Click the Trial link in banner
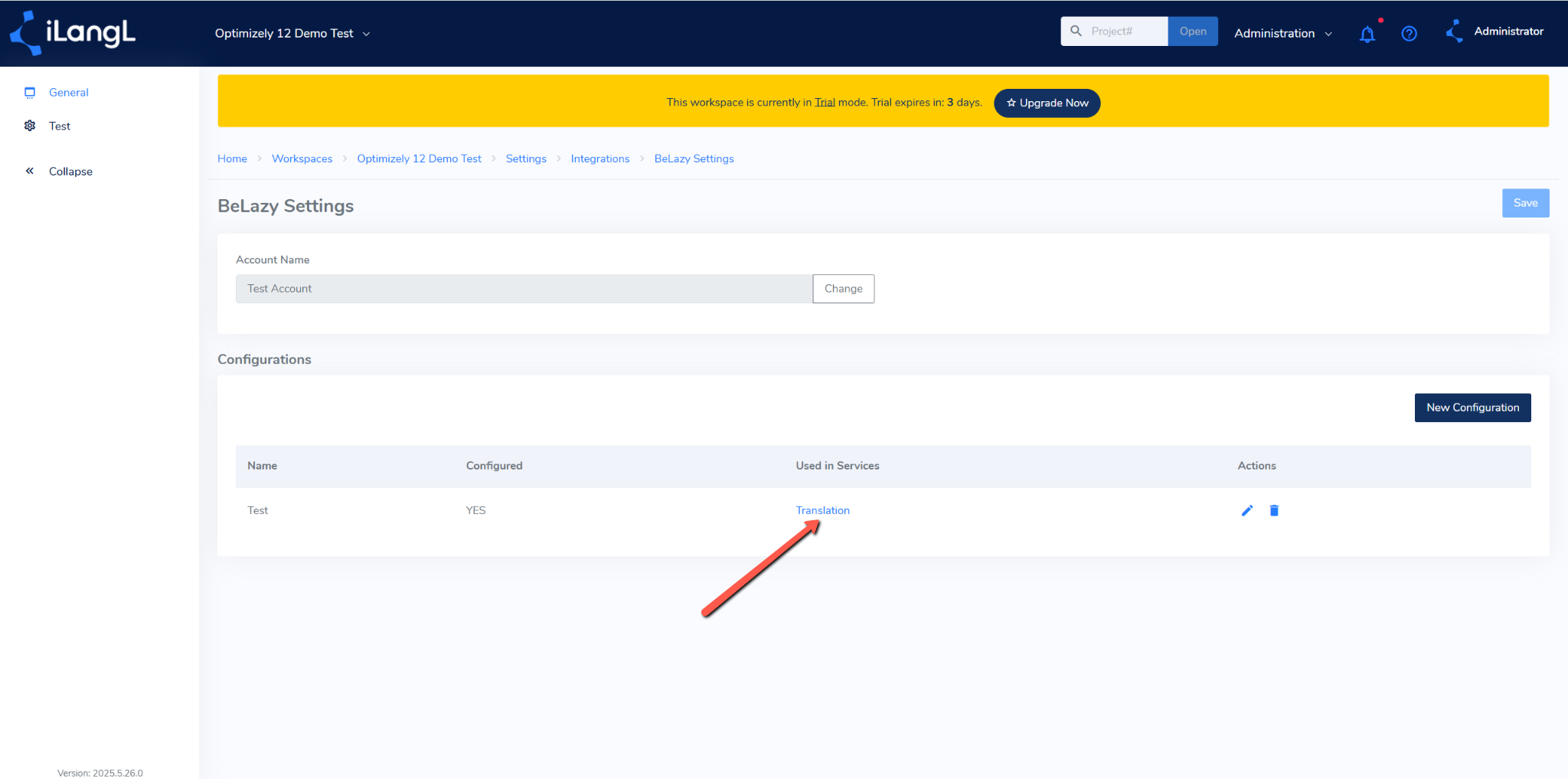Image resolution: width=1568 pixels, height=779 pixels. 825,103
